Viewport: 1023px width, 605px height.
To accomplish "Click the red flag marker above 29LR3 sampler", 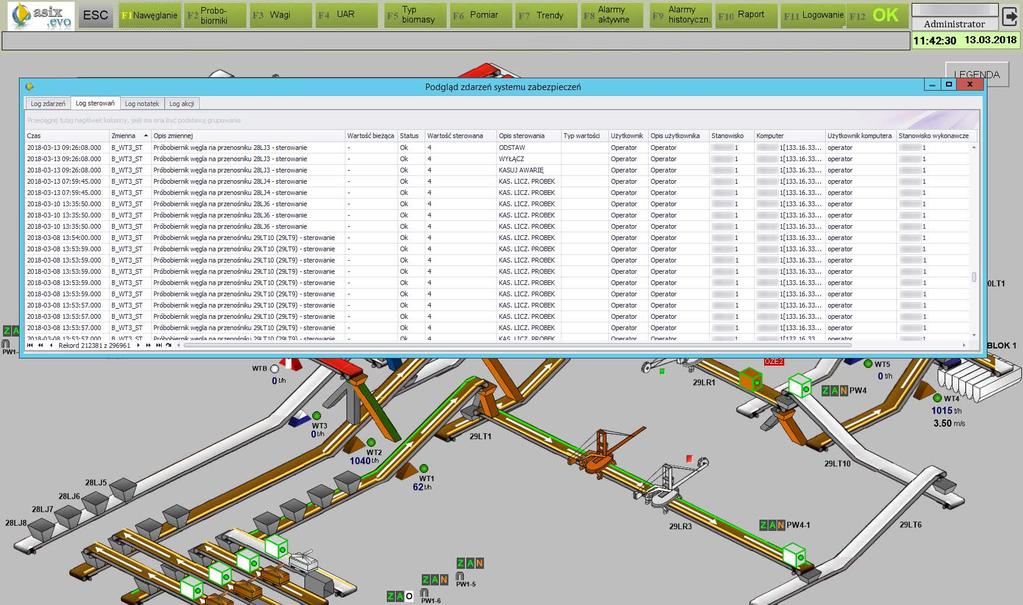I will [689, 459].
